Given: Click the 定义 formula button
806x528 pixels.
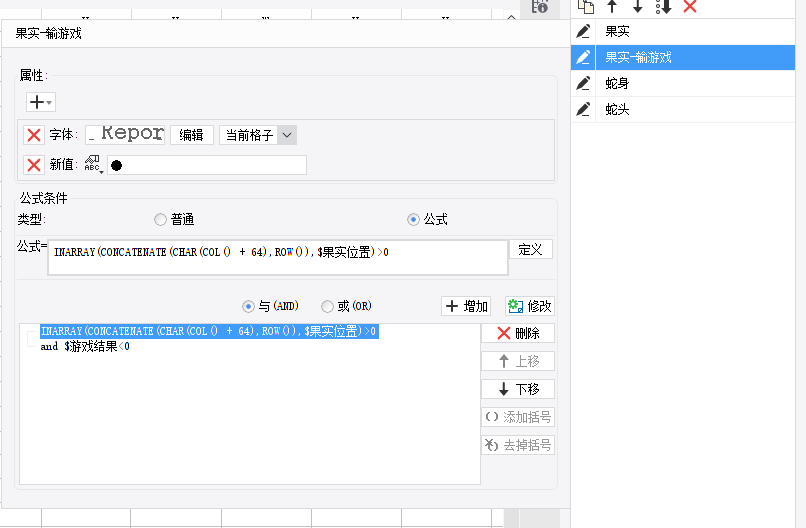Looking at the screenshot, I should point(530,249).
